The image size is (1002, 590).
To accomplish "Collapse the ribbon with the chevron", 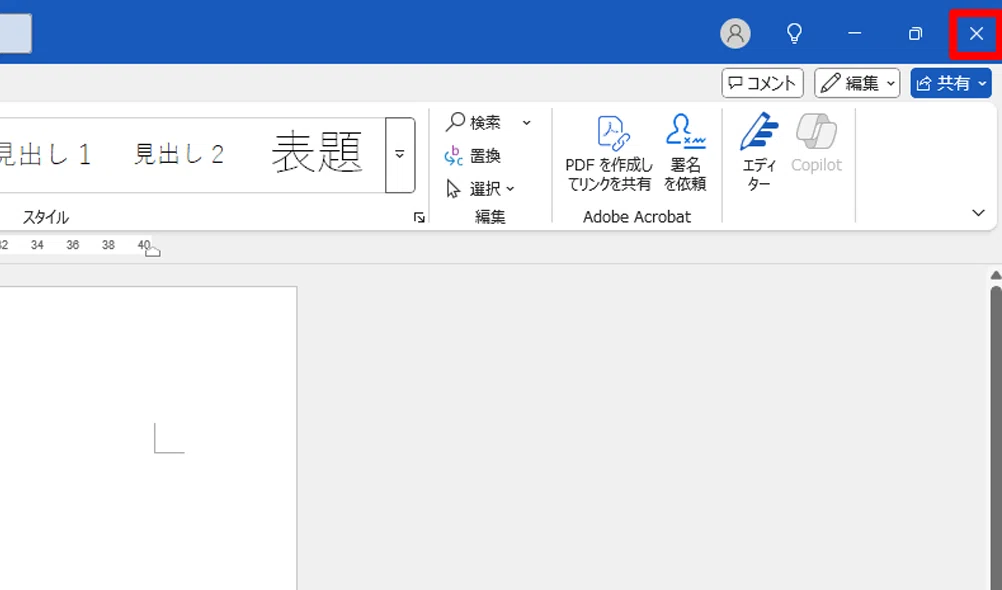I will [978, 213].
